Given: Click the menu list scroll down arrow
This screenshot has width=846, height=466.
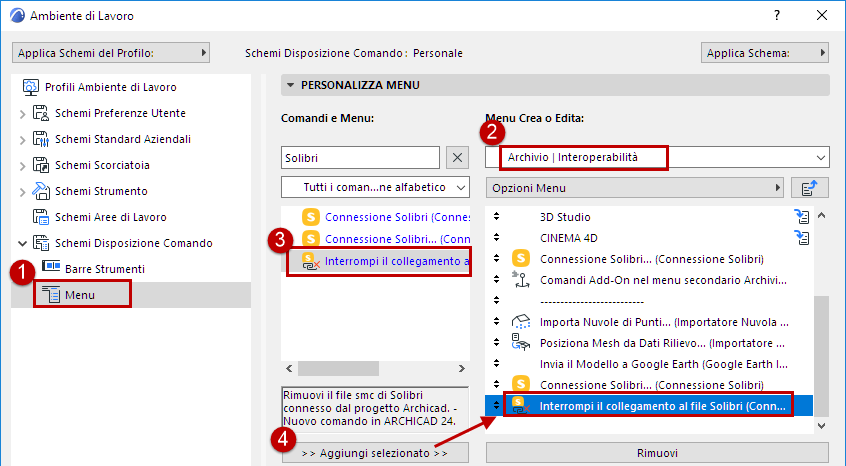Looking at the screenshot, I should (x=821, y=426).
